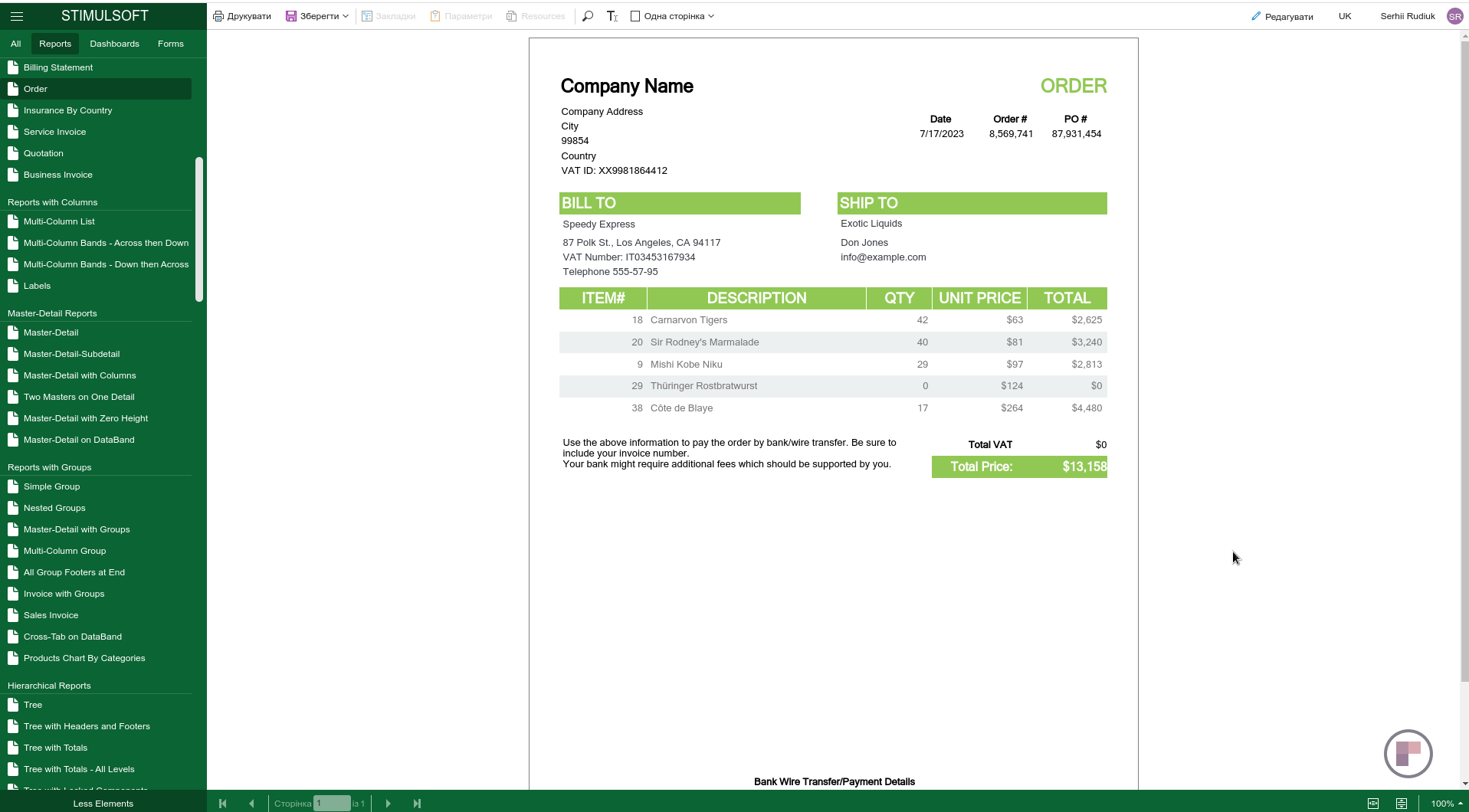
Task: Click the Print (Друкувати) printer icon
Action: [x=218, y=16]
